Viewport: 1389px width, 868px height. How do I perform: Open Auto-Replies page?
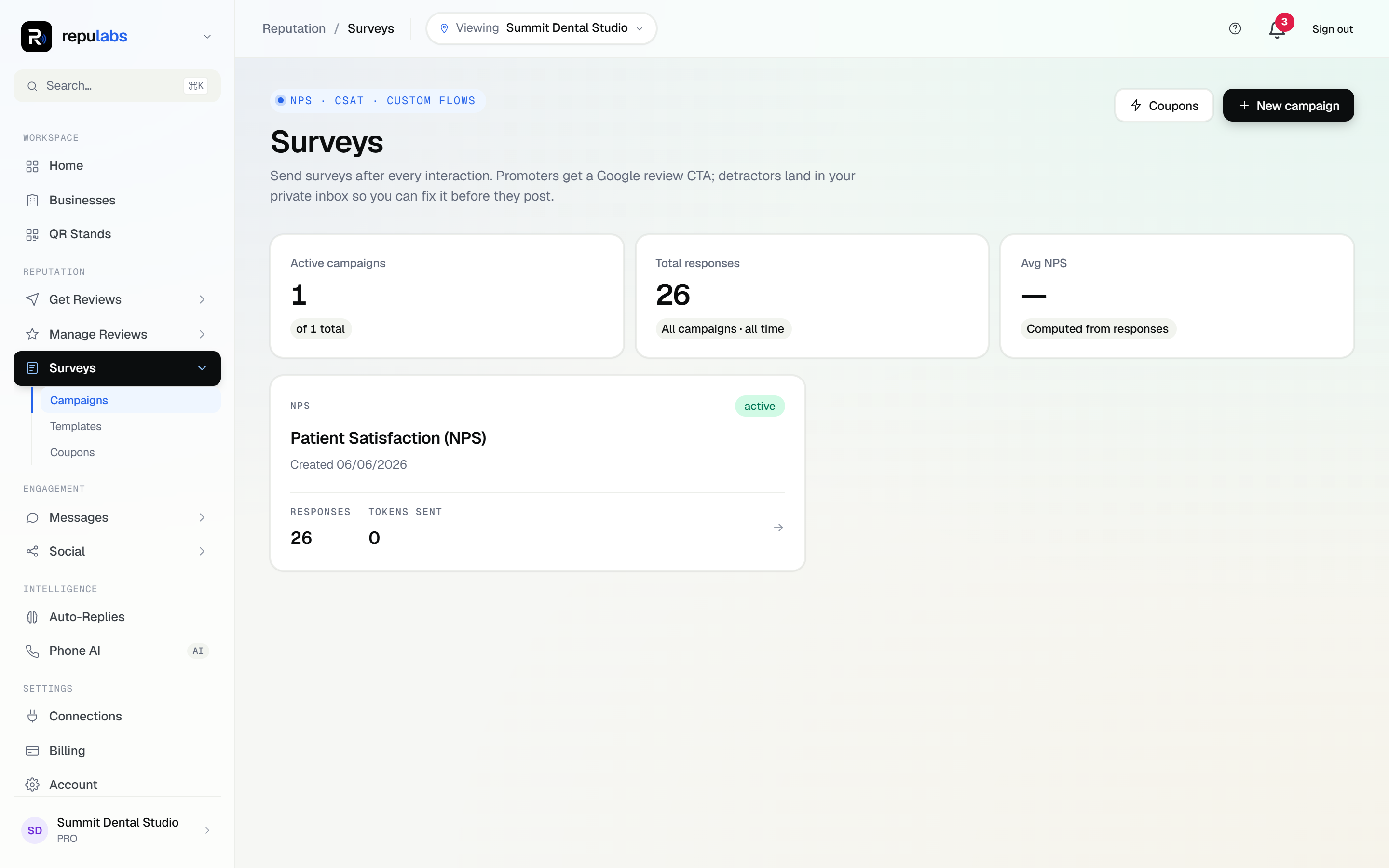tap(117, 617)
